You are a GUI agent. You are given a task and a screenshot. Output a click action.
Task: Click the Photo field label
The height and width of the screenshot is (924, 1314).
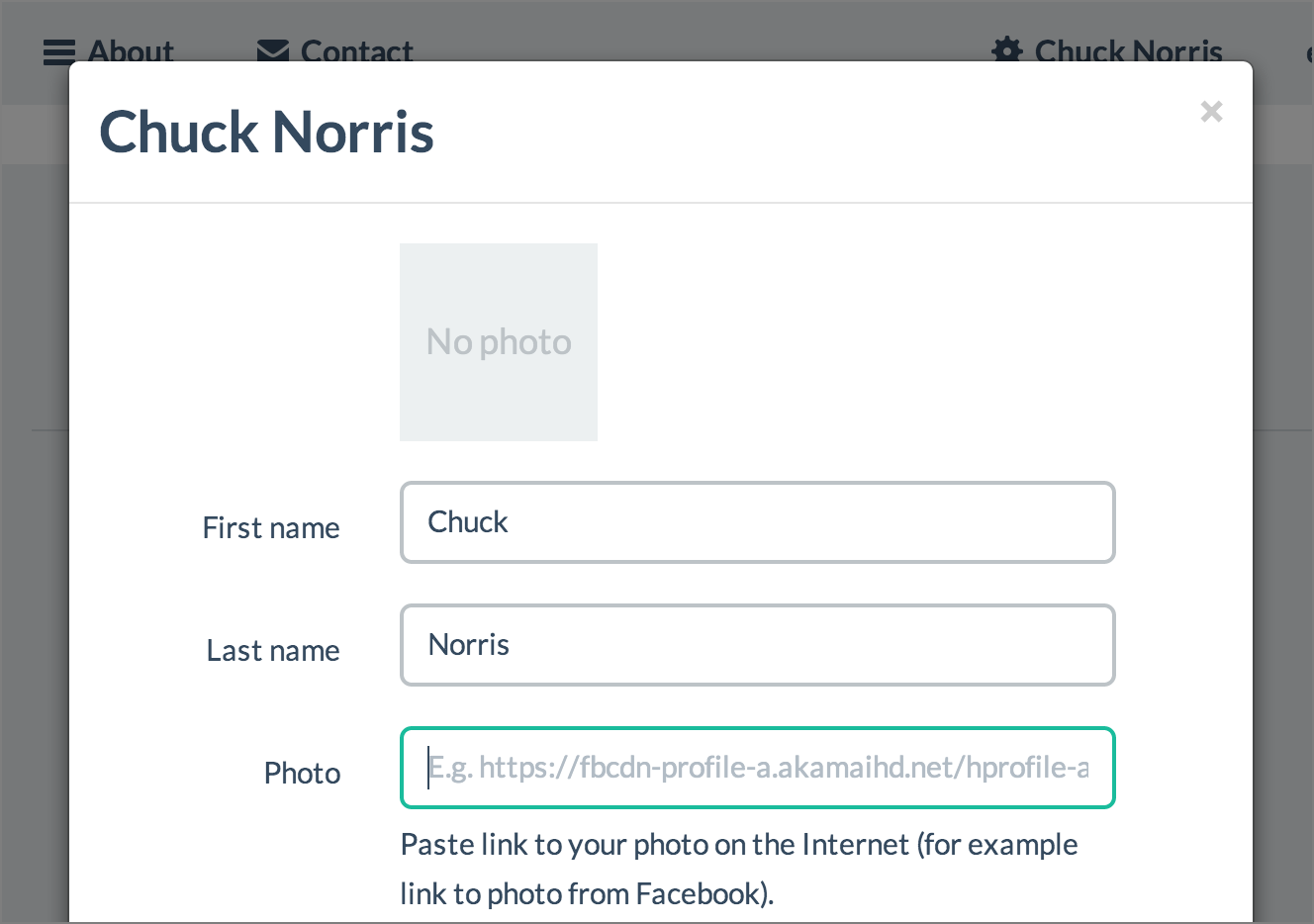click(x=302, y=774)
